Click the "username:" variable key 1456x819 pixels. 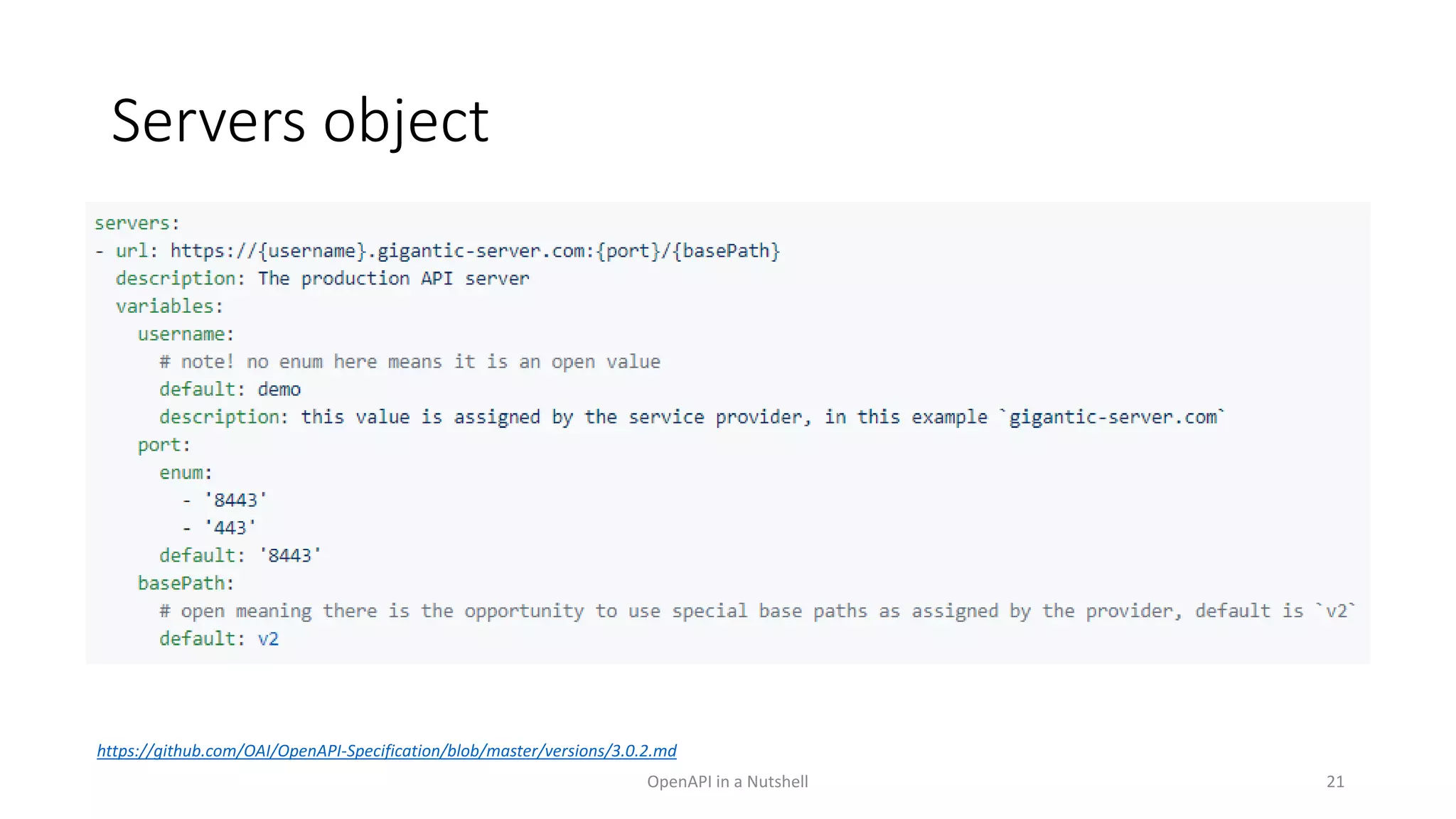tap(186, 334)
